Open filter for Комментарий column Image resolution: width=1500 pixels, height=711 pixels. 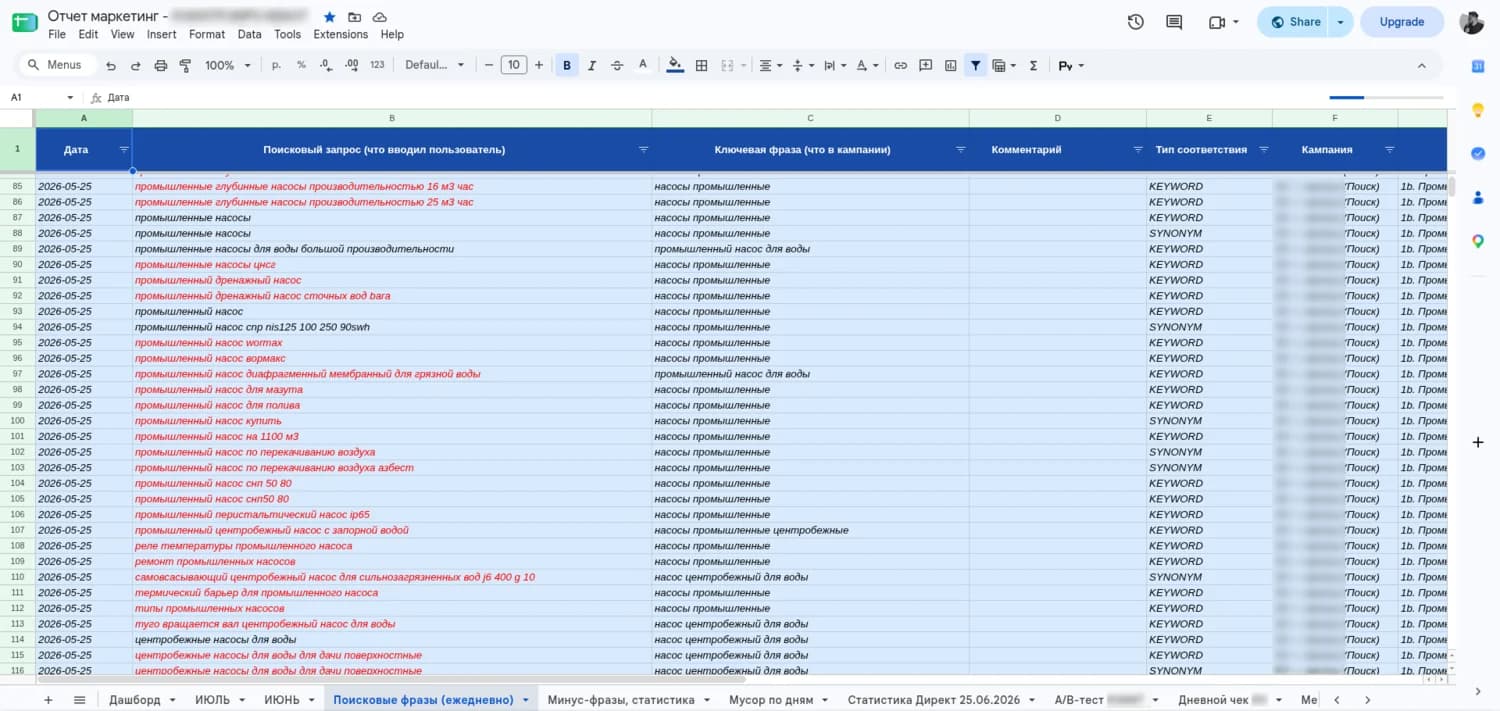(x=1138, y=149)
